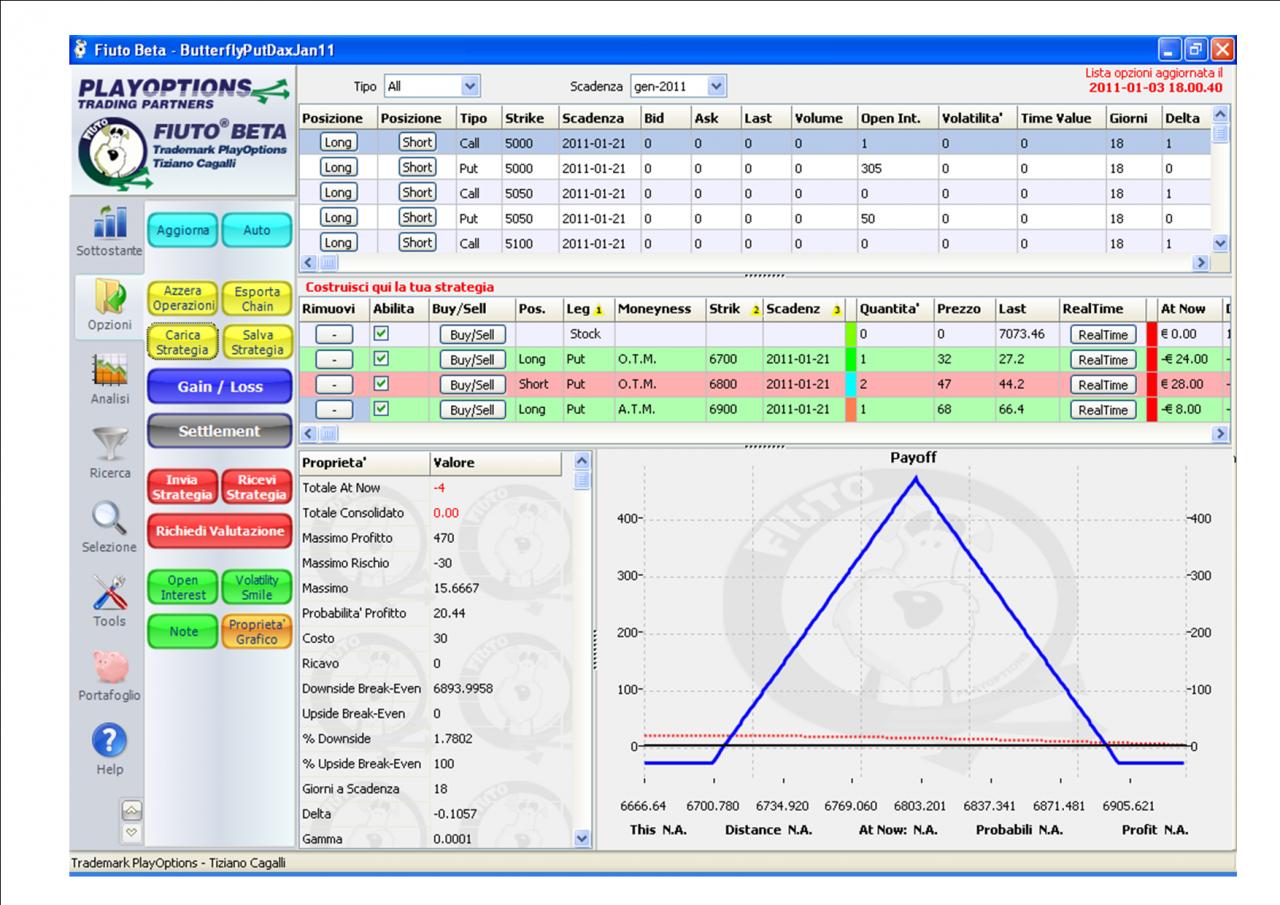Expand the Scadenza gen-2011 dropdown
This screenshot has width=1280, height=905.
coord(677,87)
